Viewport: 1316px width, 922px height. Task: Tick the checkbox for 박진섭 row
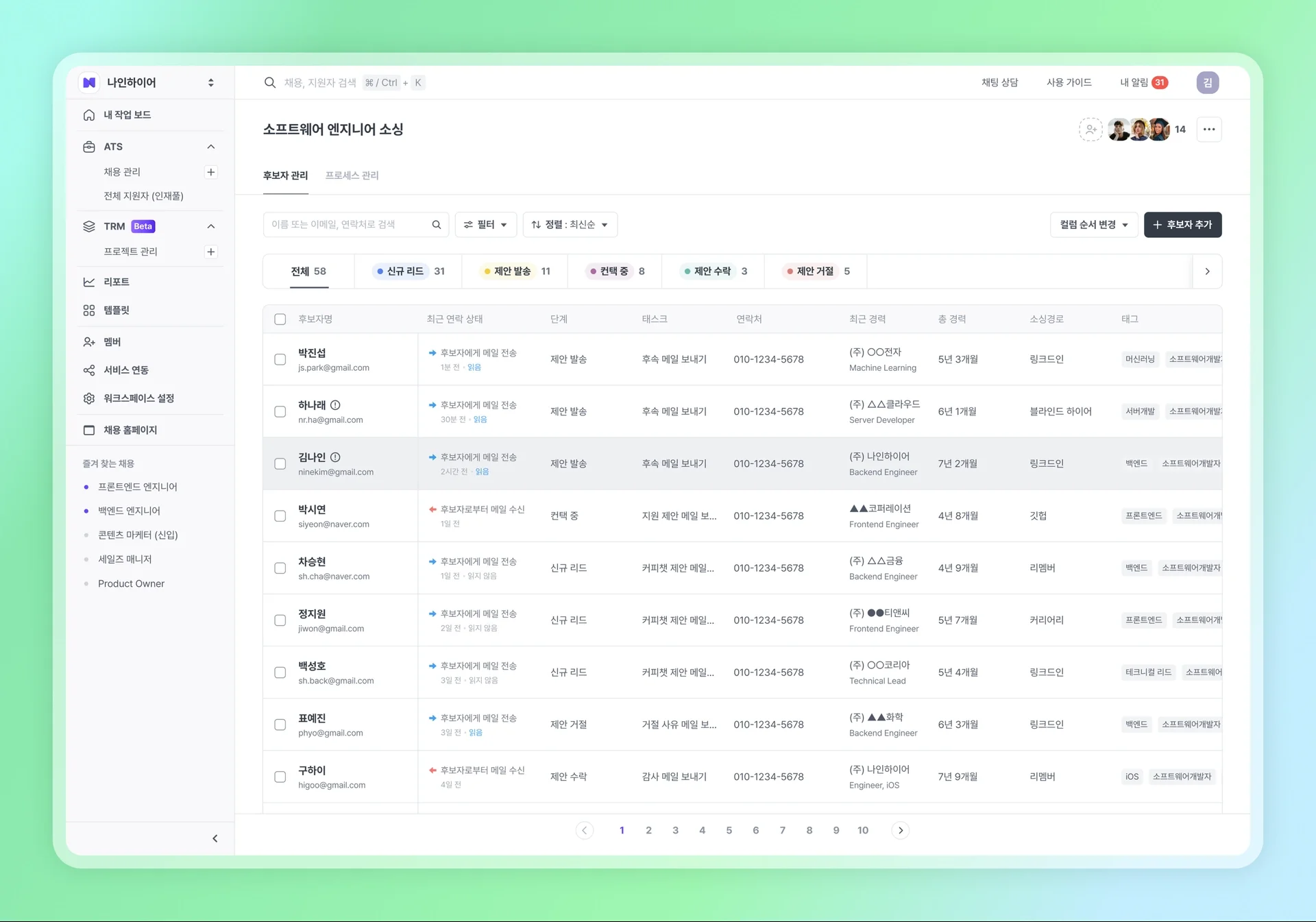point(280,359)
